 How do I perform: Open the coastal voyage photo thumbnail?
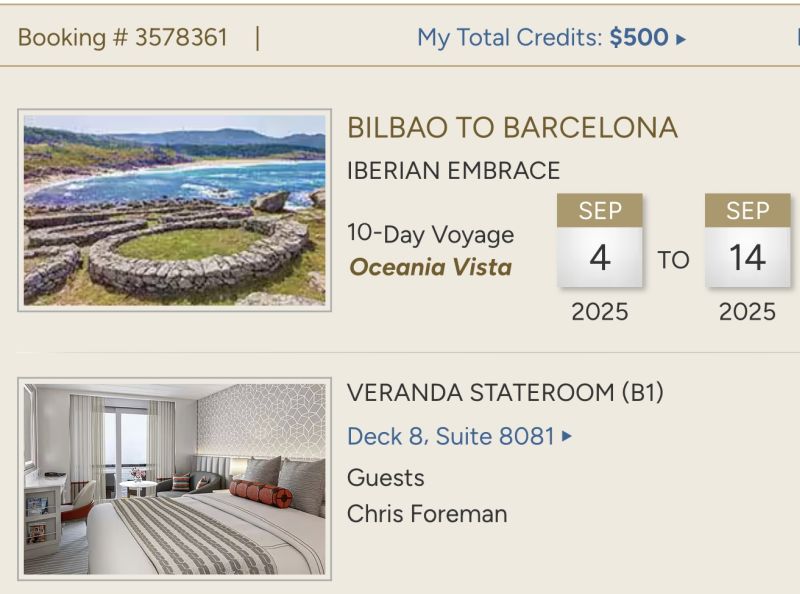pos(175,209)
